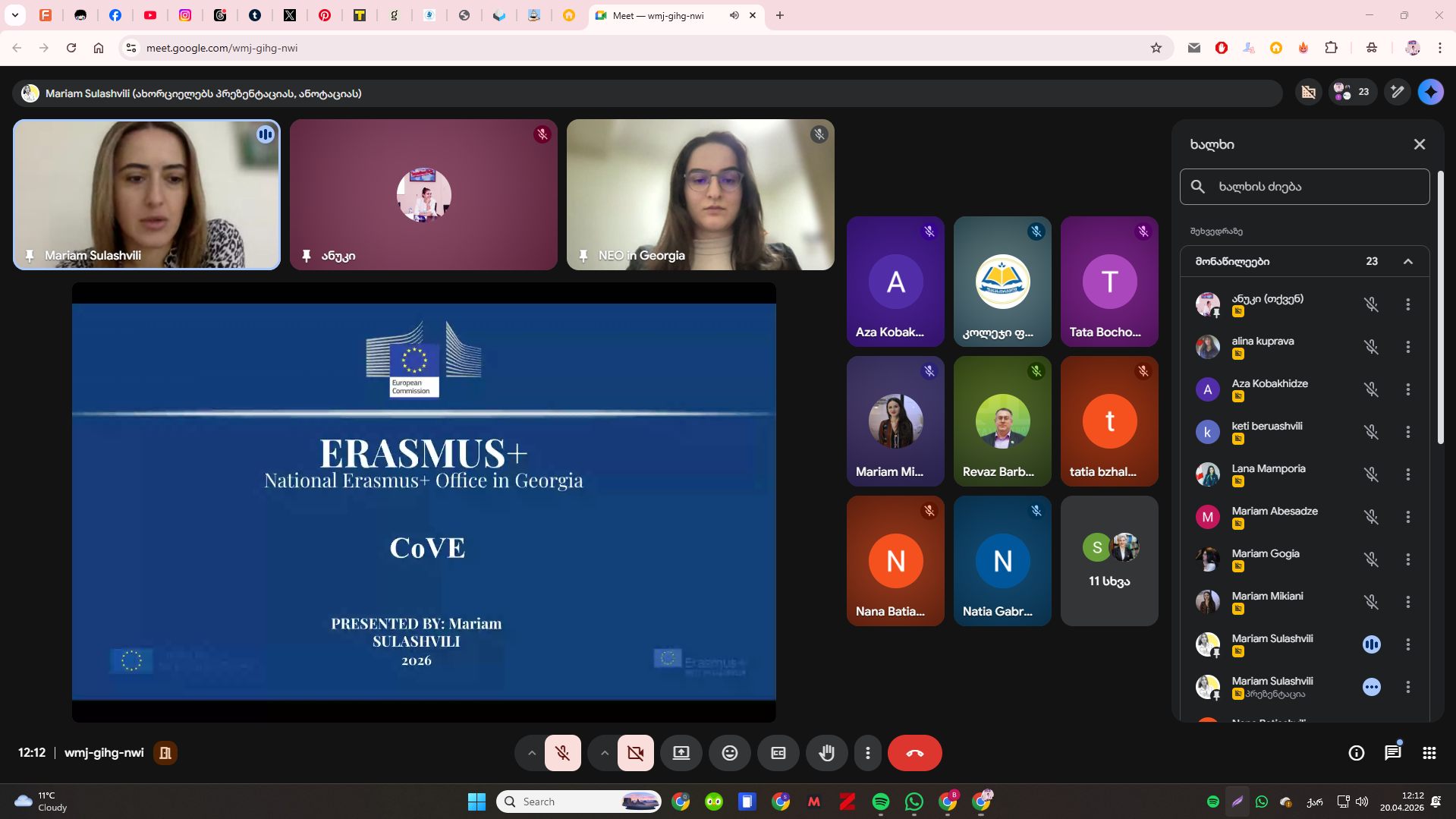The image size is (1456, 819).
Task: Click the 23 participants count button
Action: coord(1352,92)
